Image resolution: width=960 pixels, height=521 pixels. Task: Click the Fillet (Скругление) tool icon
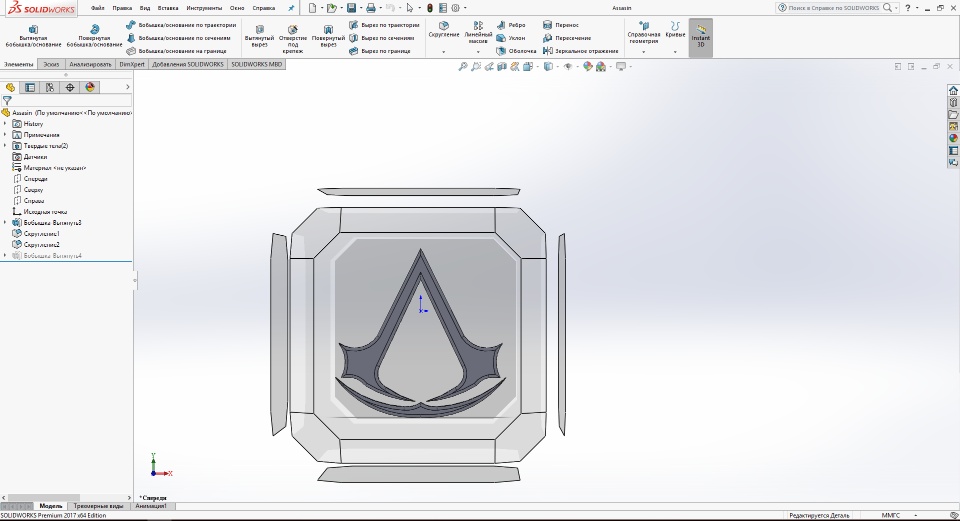[x=443, y=25]
